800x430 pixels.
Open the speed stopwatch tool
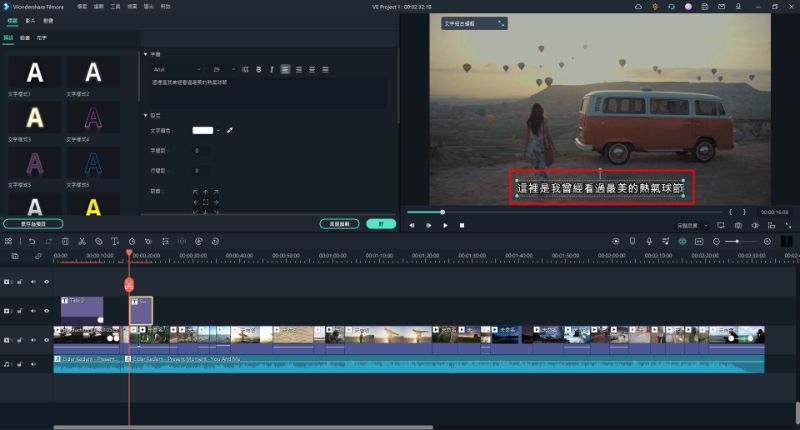(132, 241)
